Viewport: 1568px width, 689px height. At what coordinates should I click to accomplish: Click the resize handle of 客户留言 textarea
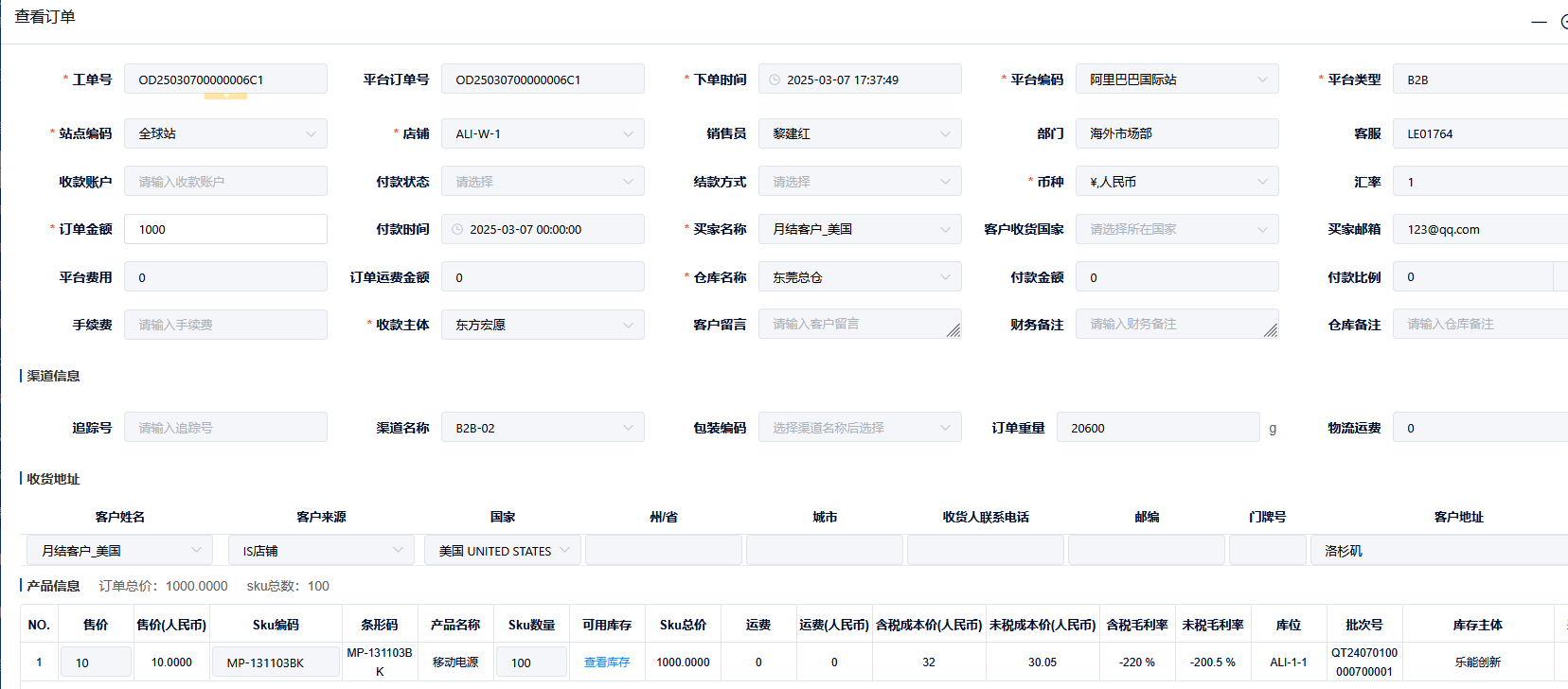[953, 330]
